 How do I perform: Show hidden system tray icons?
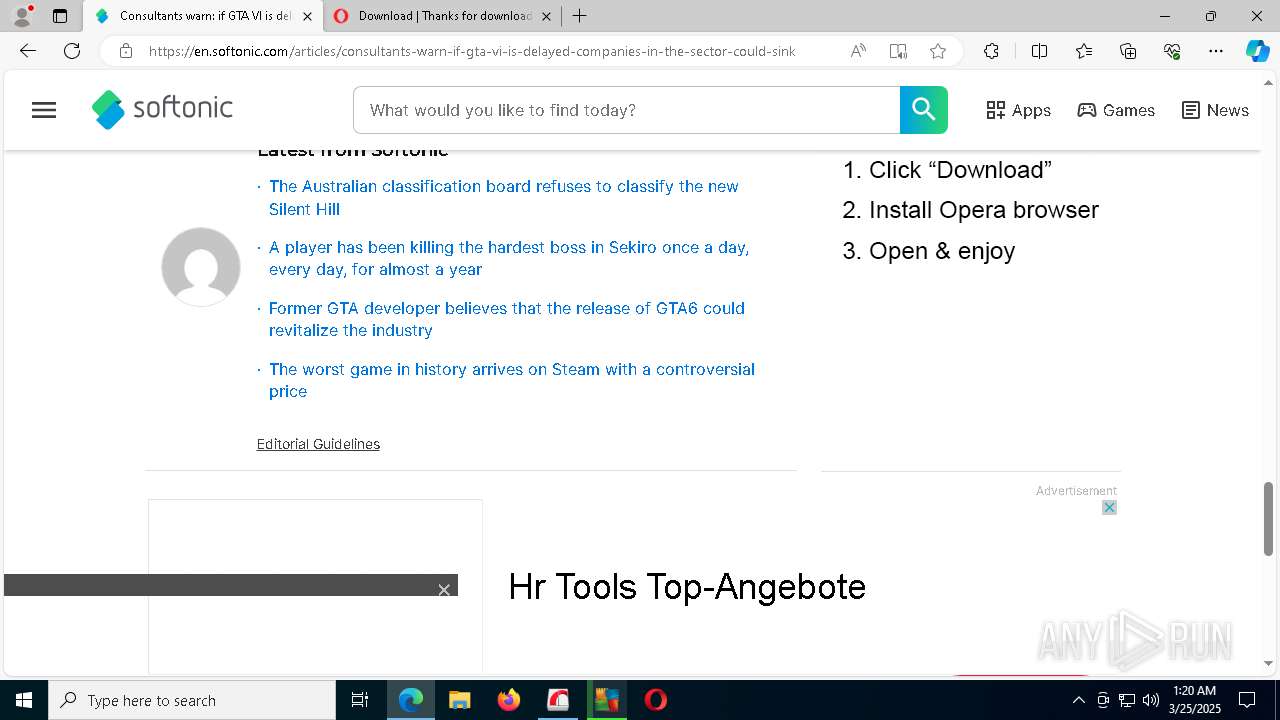point(1078,700)
